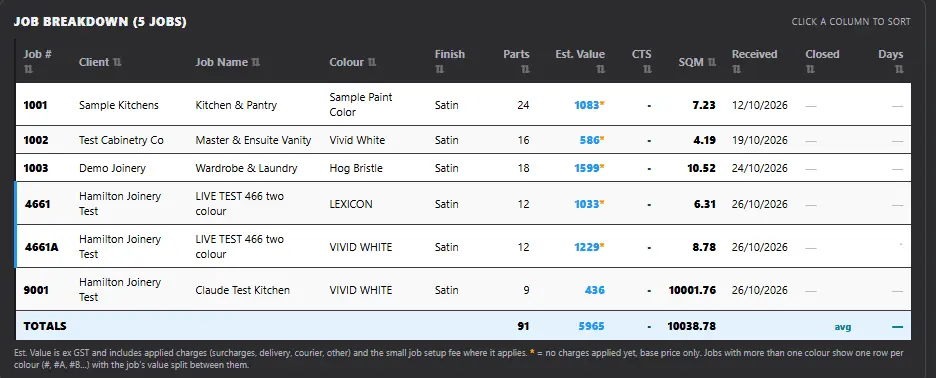Sort by Colour using its sort icon
This screenshot has width=936, height=378.
coord(371,62)
